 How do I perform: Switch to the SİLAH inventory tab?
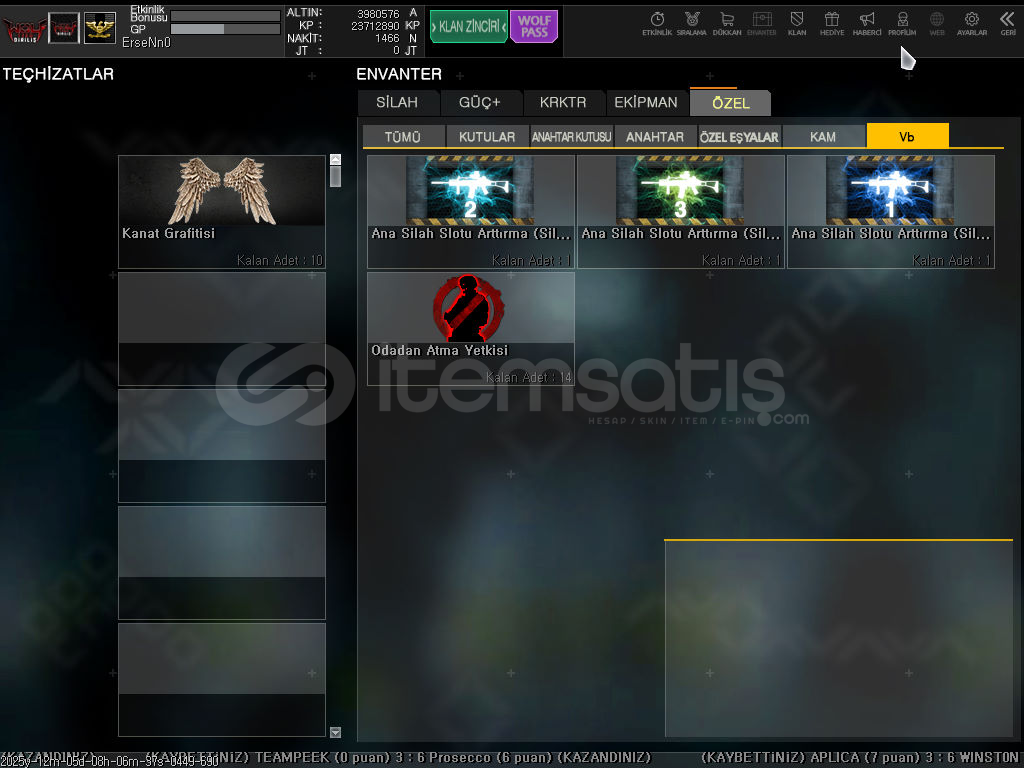click(x=398, y=103)
